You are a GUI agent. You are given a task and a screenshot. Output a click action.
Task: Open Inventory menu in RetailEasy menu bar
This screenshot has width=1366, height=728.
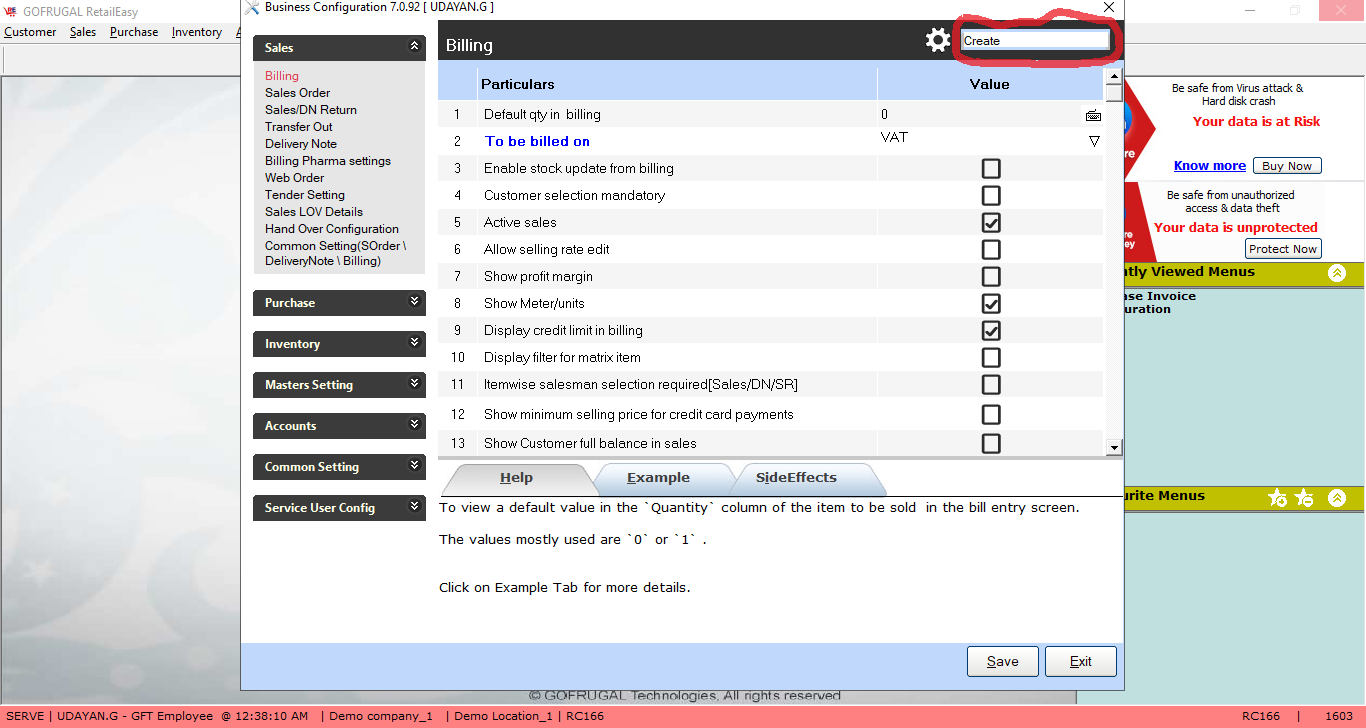point(197,32)
